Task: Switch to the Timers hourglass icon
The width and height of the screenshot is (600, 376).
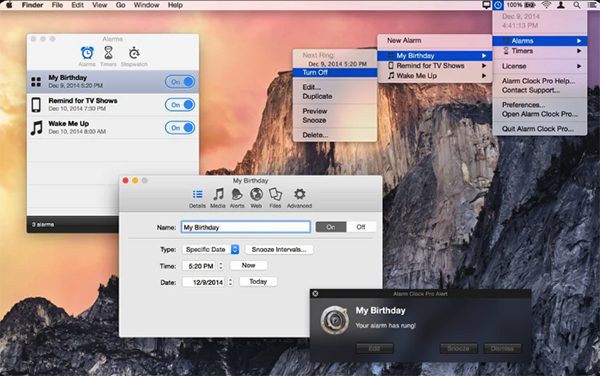Action: pos(109,53)
